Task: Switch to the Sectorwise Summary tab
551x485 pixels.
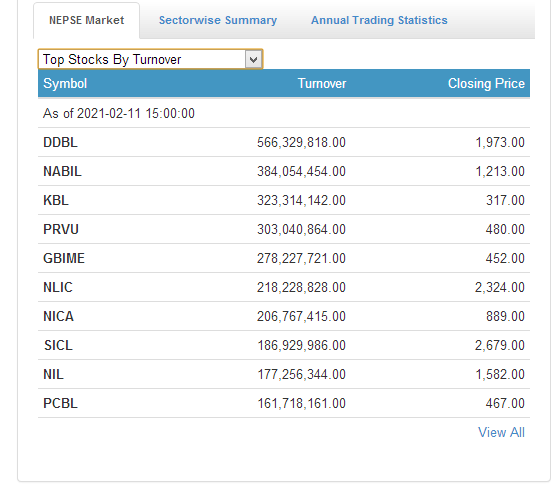Action: [218, 20]
